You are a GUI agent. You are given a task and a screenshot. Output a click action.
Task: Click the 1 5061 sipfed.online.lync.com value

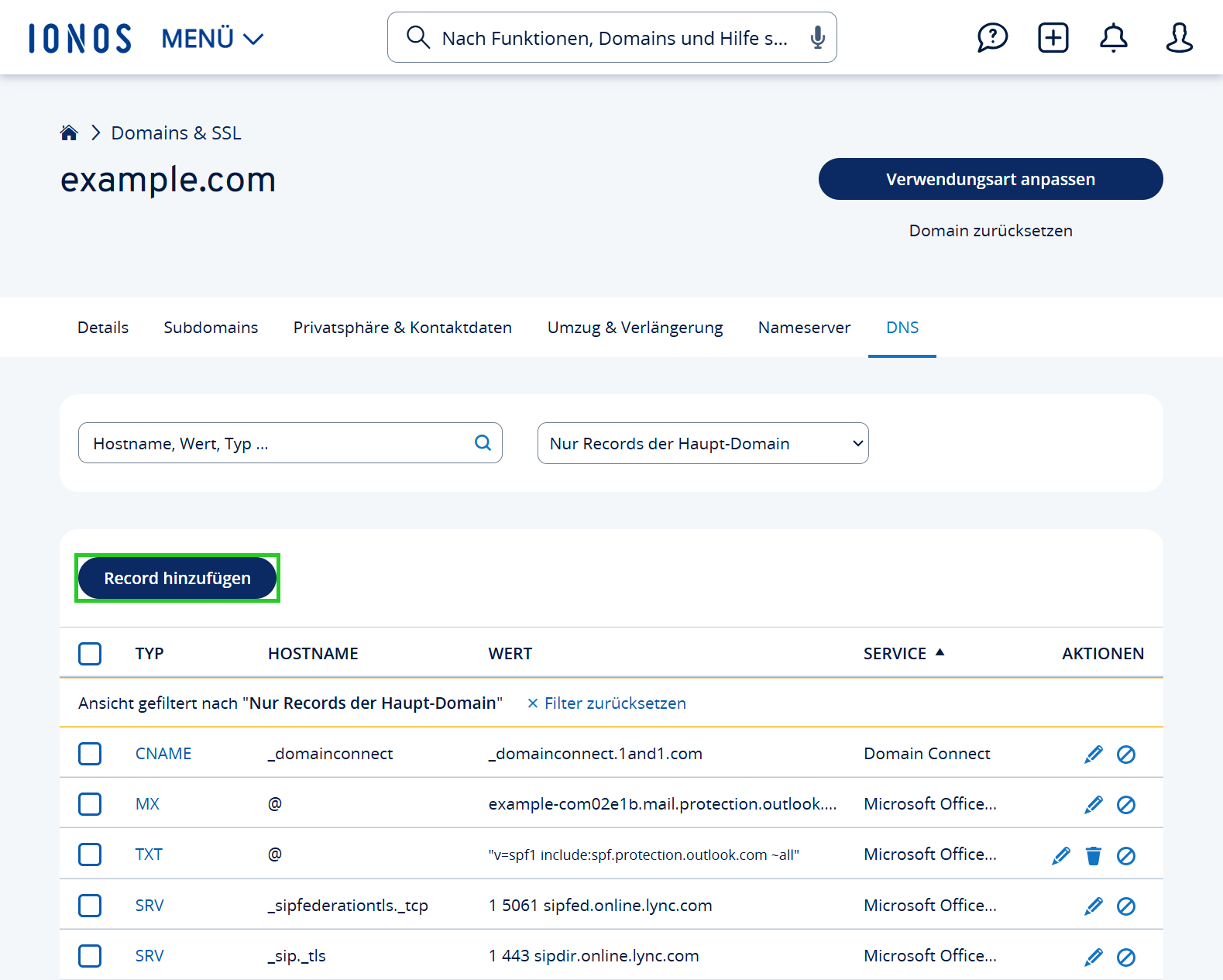600,905
